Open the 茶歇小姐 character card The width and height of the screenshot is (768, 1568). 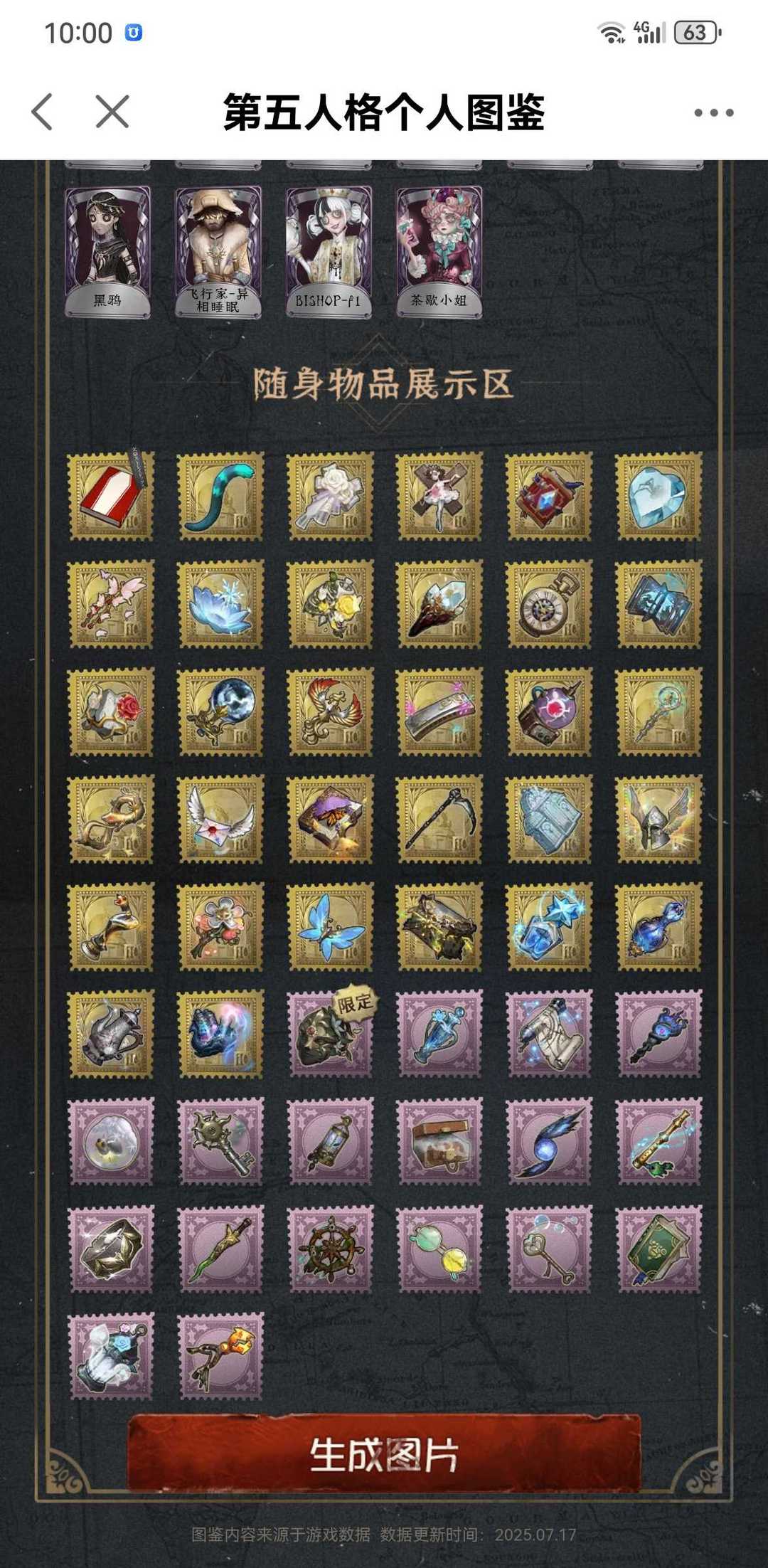pos(439,252)
